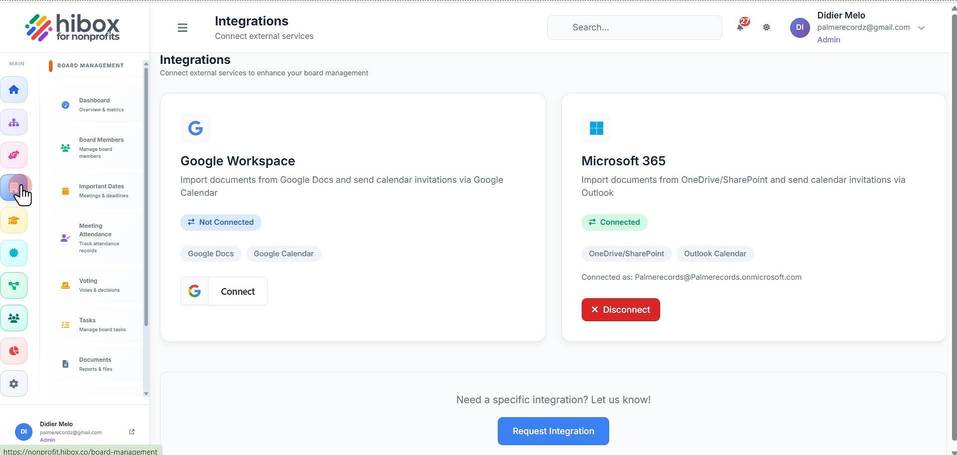Open notifications bell with 27 badge
Screen dimensions: 957x455
[742, 26]
